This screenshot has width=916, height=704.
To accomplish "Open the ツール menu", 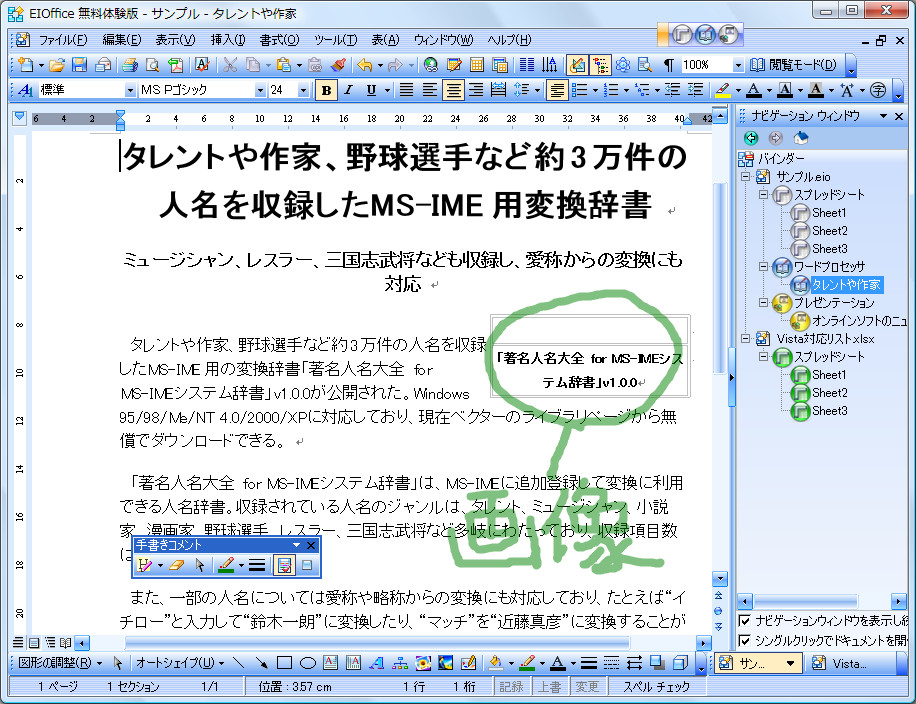I will [336, 40].
